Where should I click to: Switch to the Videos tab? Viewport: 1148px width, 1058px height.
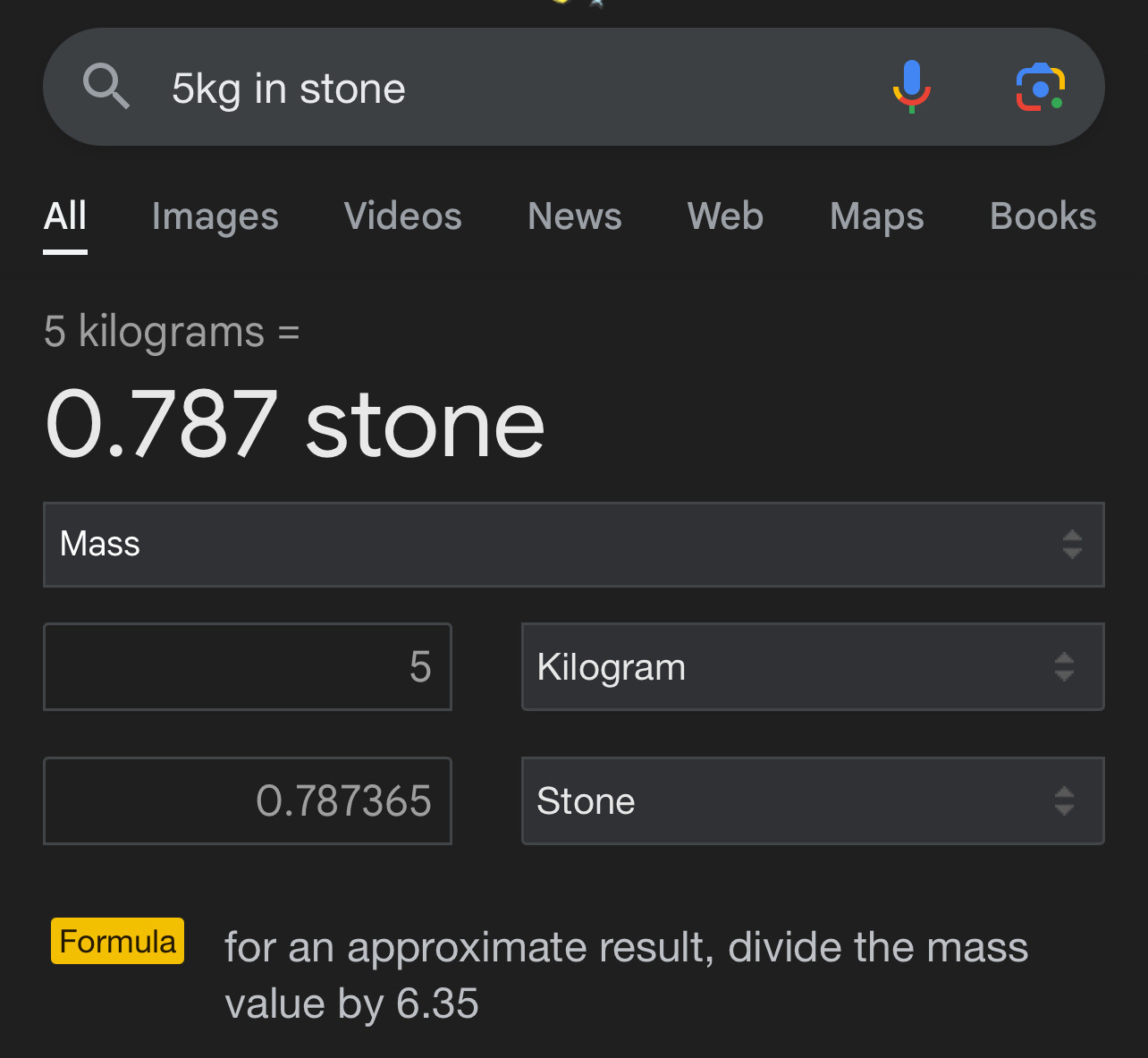click(x=403, y=216)
